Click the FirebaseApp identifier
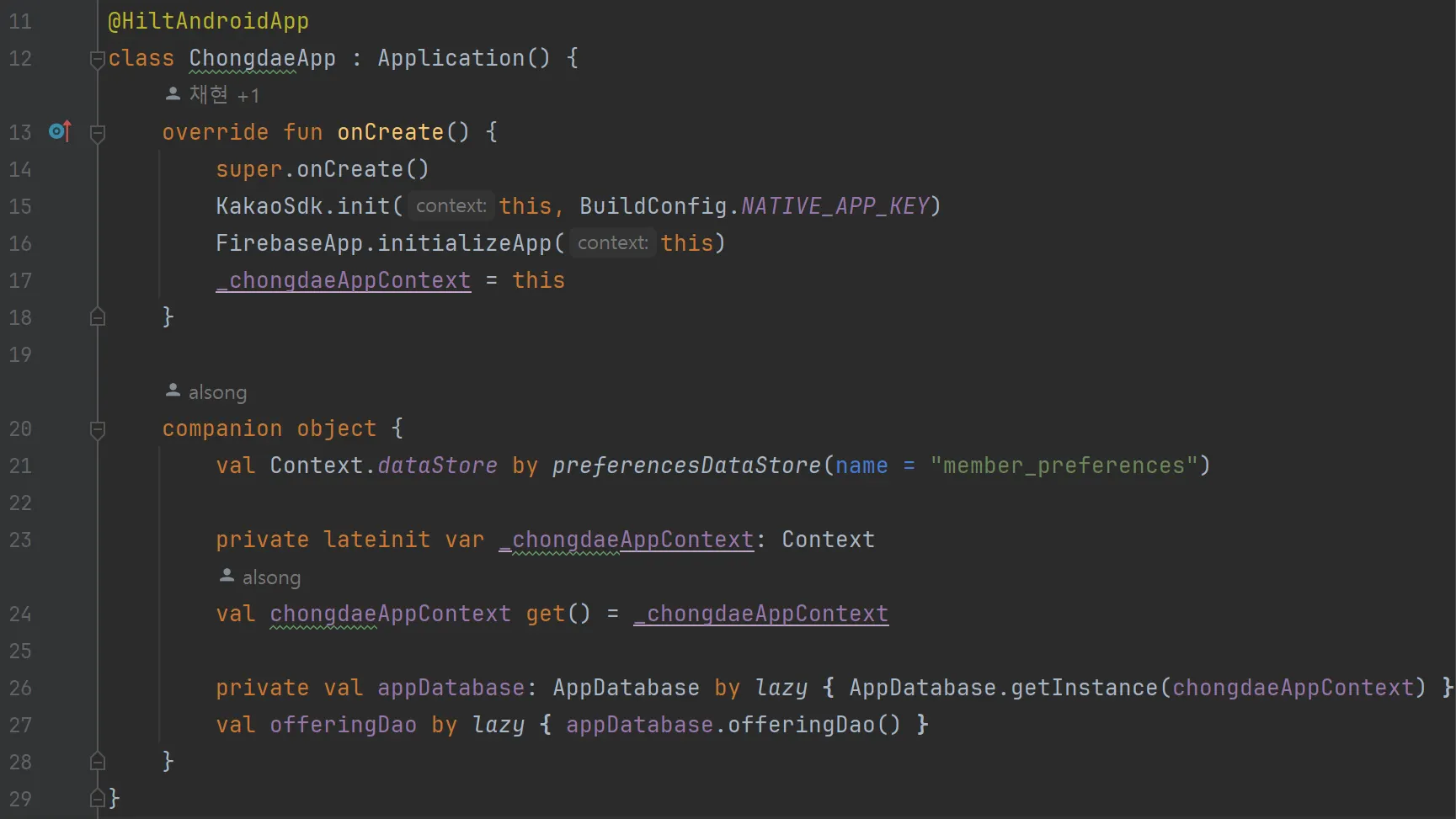This screenshot has height=819, width=1456. [x=290, y=243]
